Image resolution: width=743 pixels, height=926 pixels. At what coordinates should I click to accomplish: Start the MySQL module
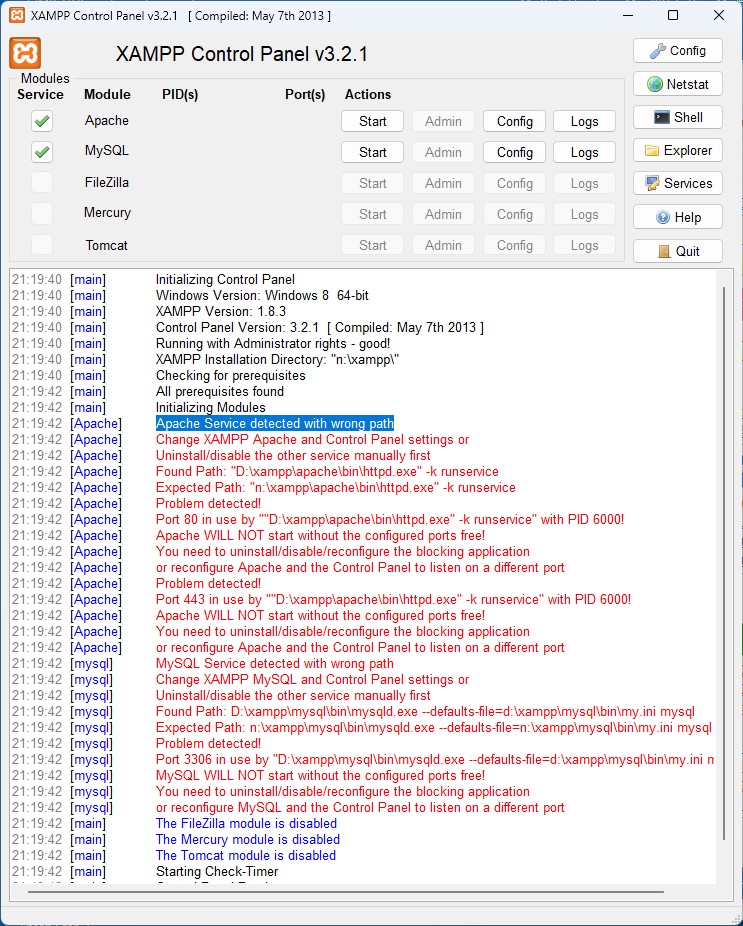pyautogui.click(x=372, y=152)
